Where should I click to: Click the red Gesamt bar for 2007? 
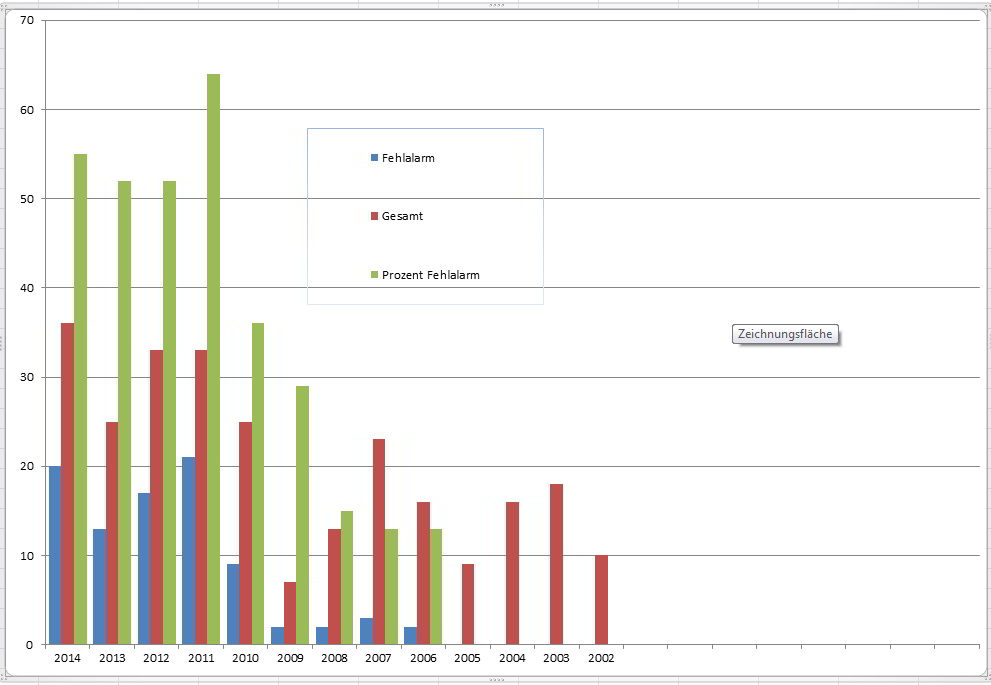click(x=378, y=541)
